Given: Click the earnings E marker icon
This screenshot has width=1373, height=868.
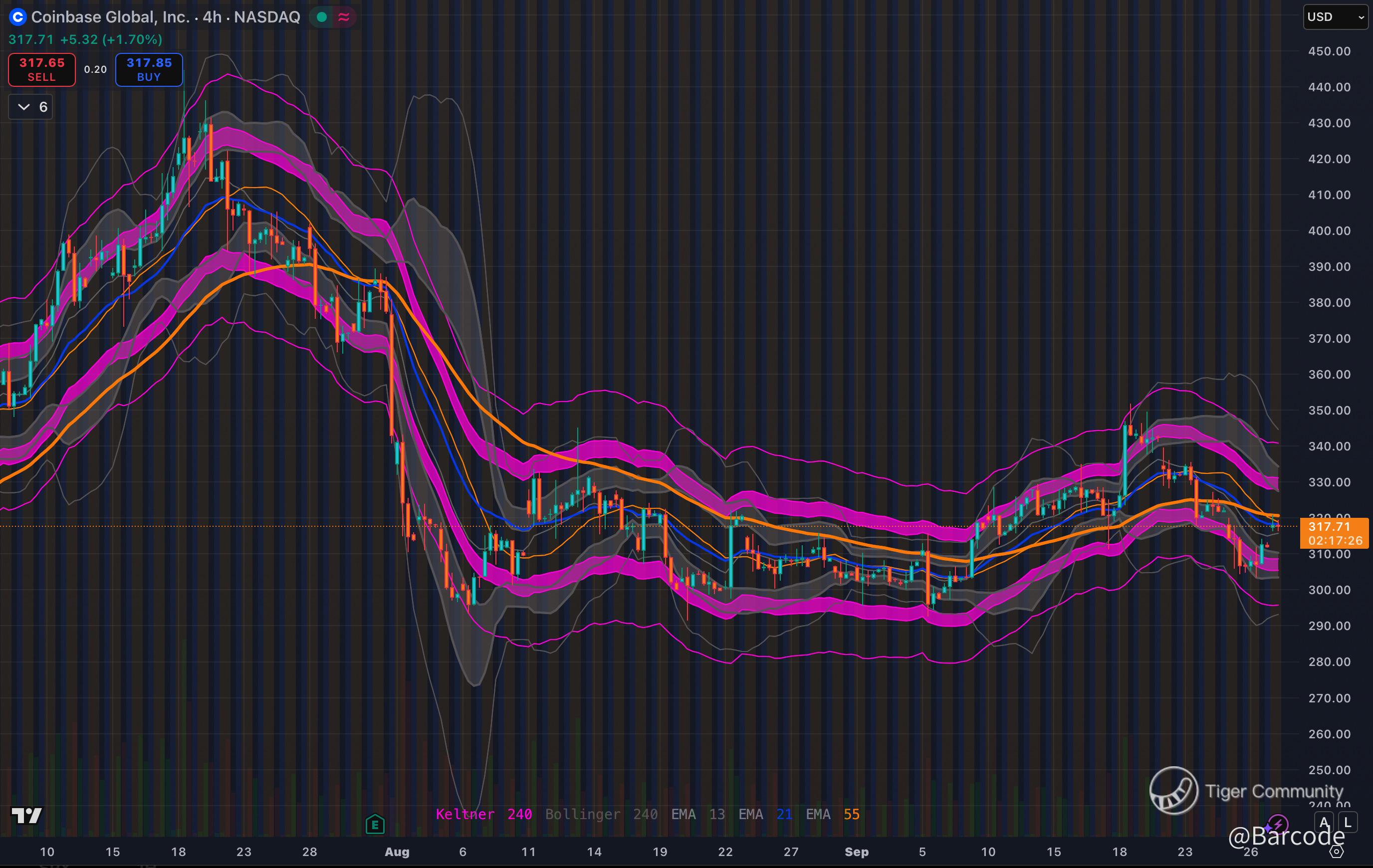Looking at the screenshot, I should click(x=375, y=824).
